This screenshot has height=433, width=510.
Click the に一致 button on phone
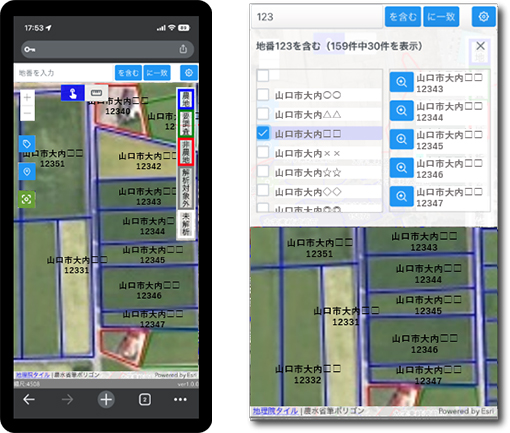157,73
